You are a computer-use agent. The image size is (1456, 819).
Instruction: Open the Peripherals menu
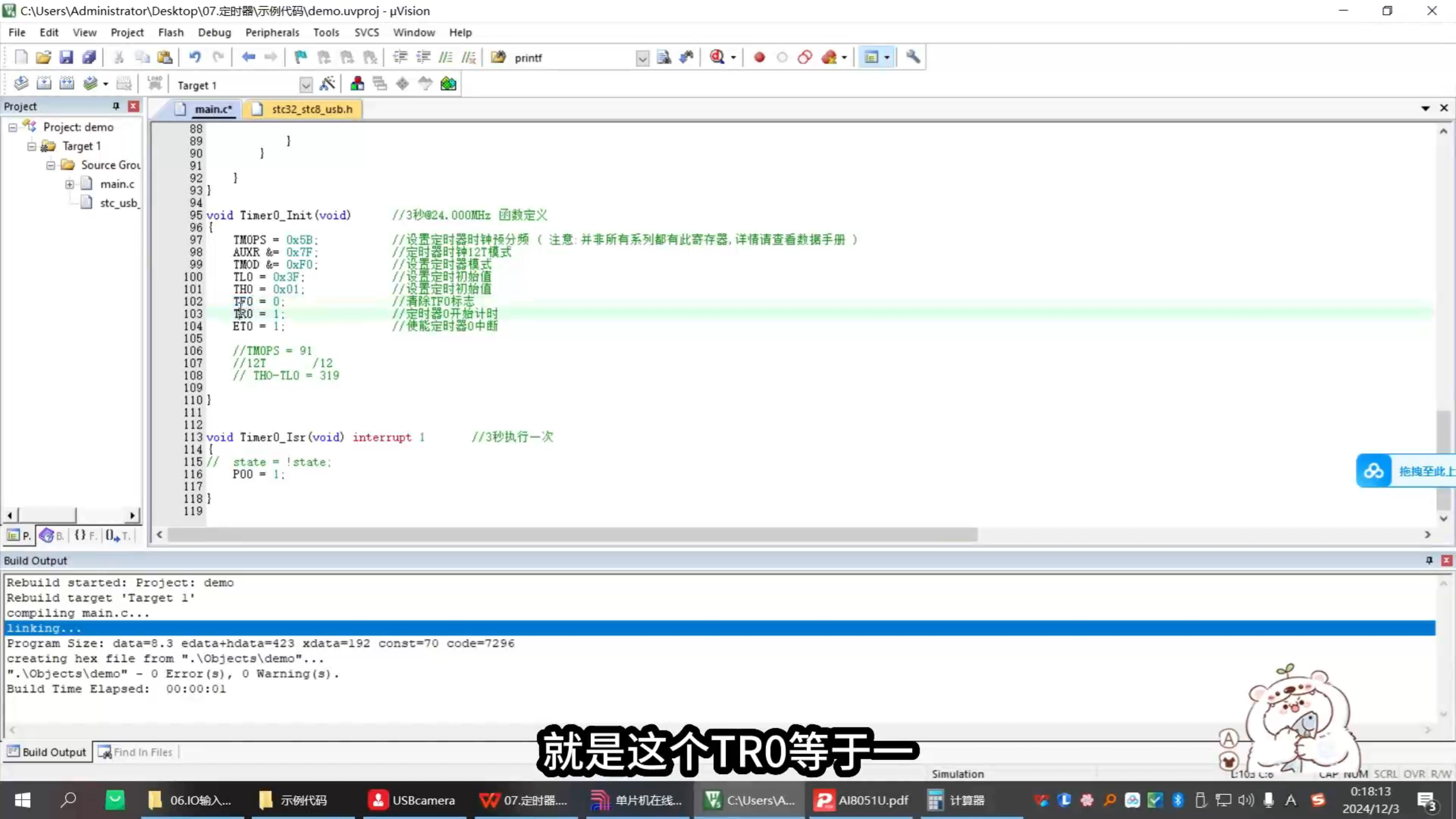[x=272, y=32]
